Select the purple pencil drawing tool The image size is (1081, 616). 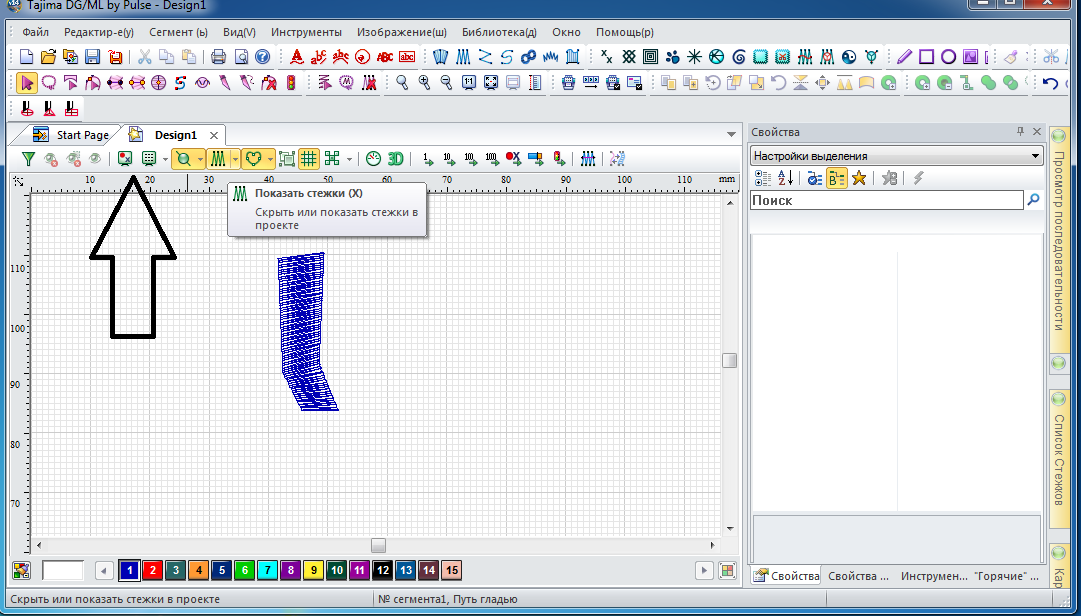[904, 57]
